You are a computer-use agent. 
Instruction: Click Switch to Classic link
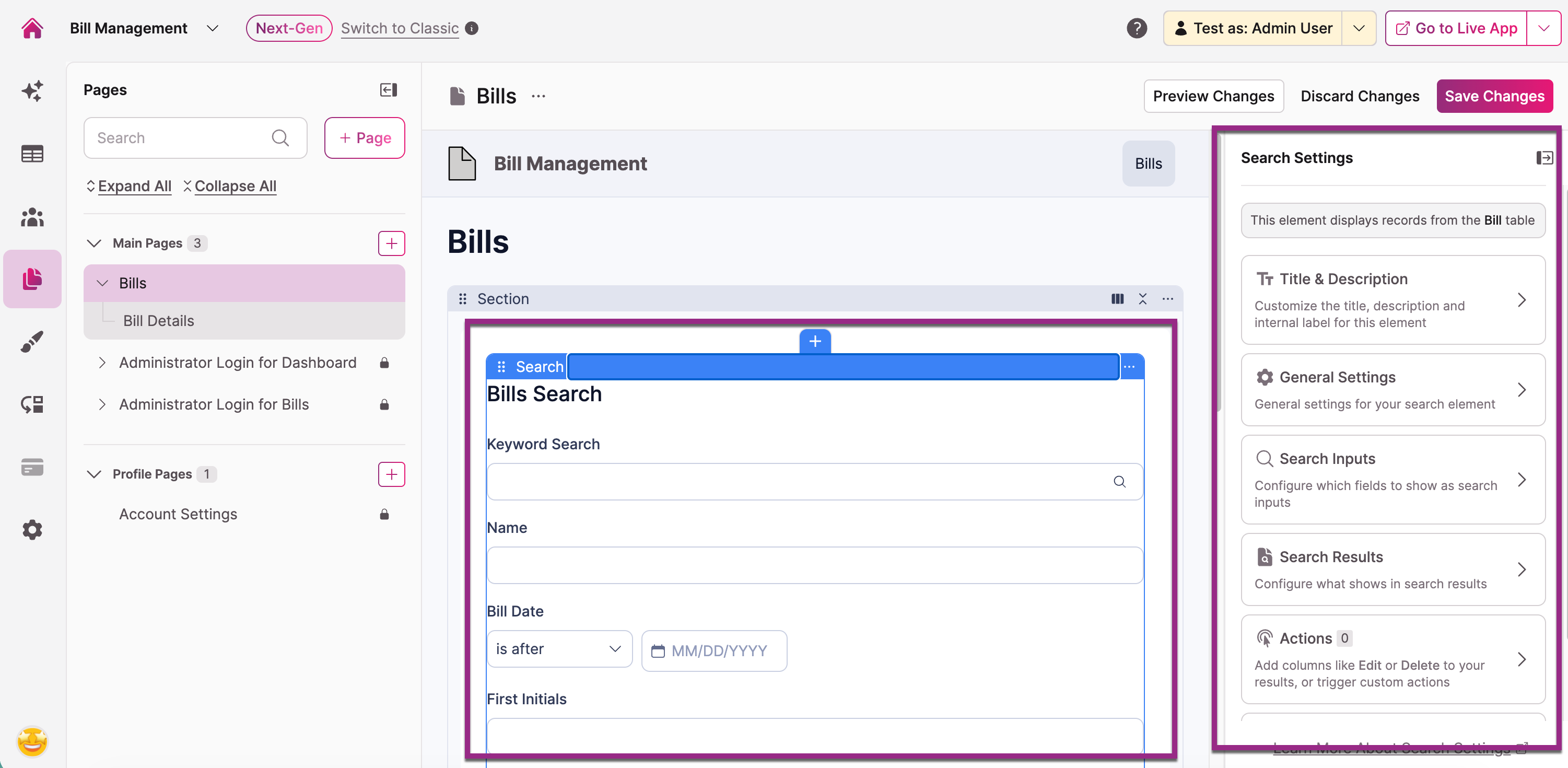point(399,28)
